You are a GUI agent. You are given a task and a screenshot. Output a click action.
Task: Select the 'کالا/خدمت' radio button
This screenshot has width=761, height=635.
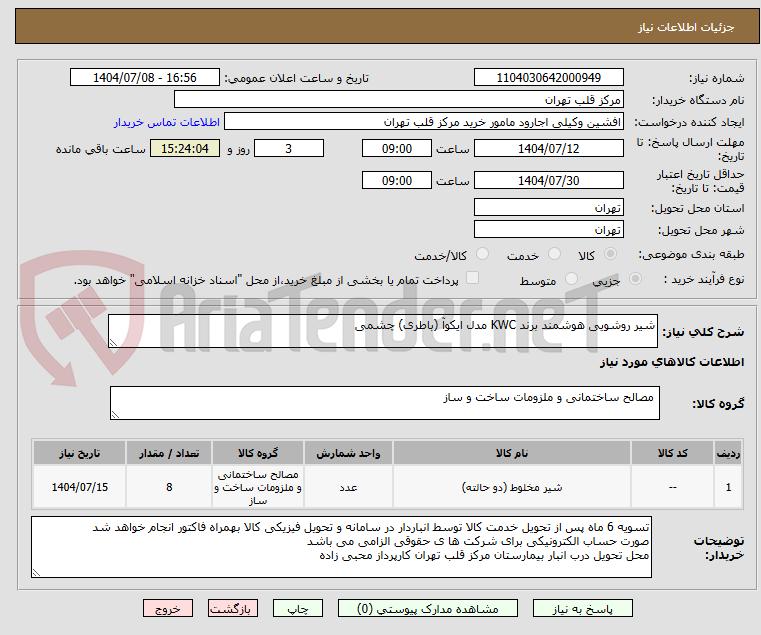[x=482, y=254]
